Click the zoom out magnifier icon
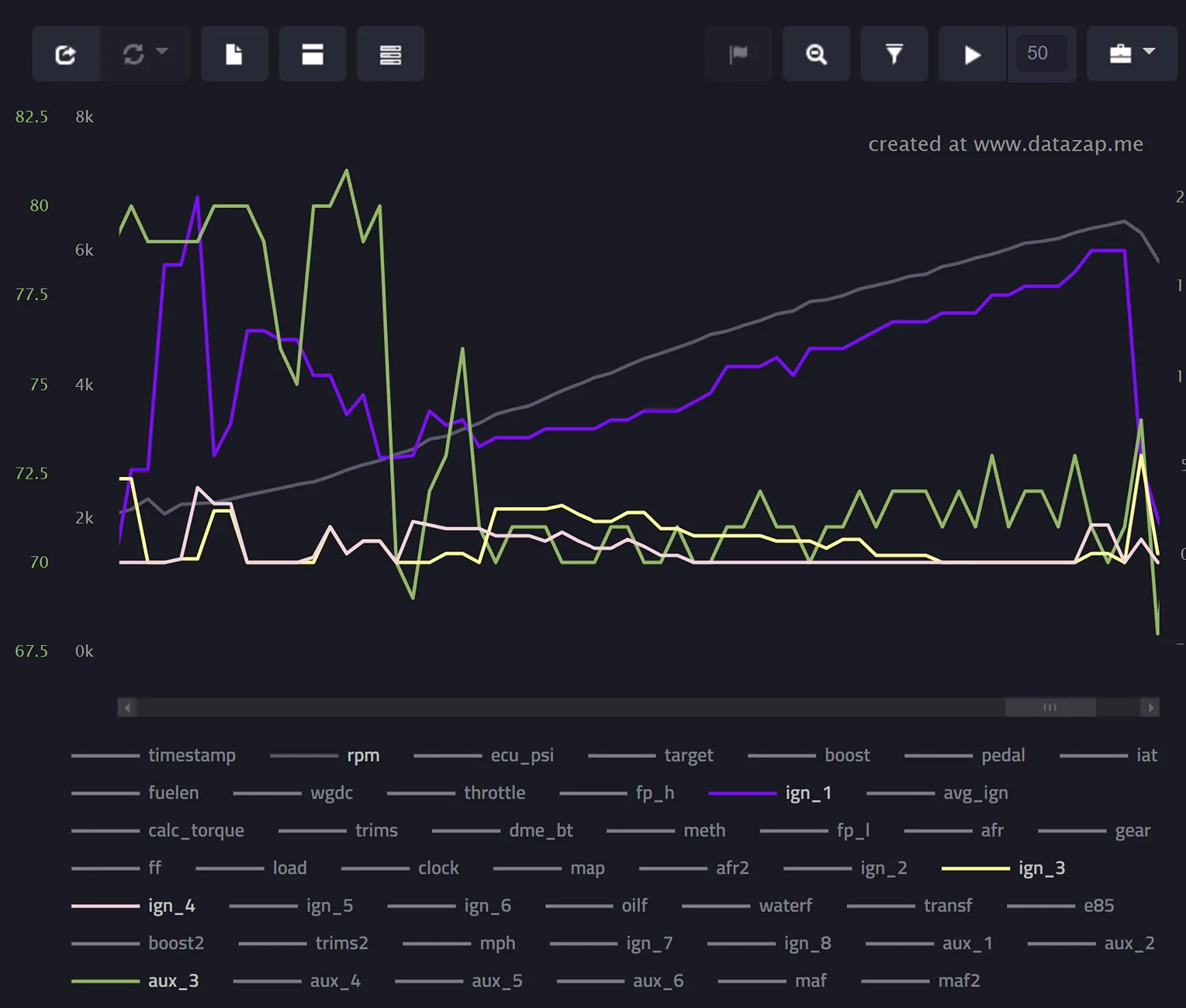This screenshot has width=1186, height=1008. (816, 54)
